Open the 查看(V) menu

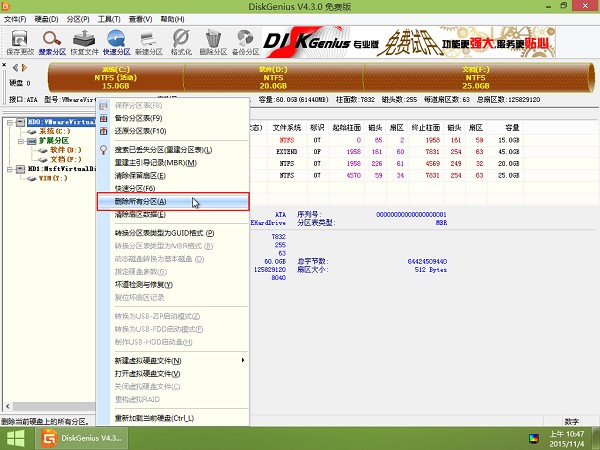(140, 19)
